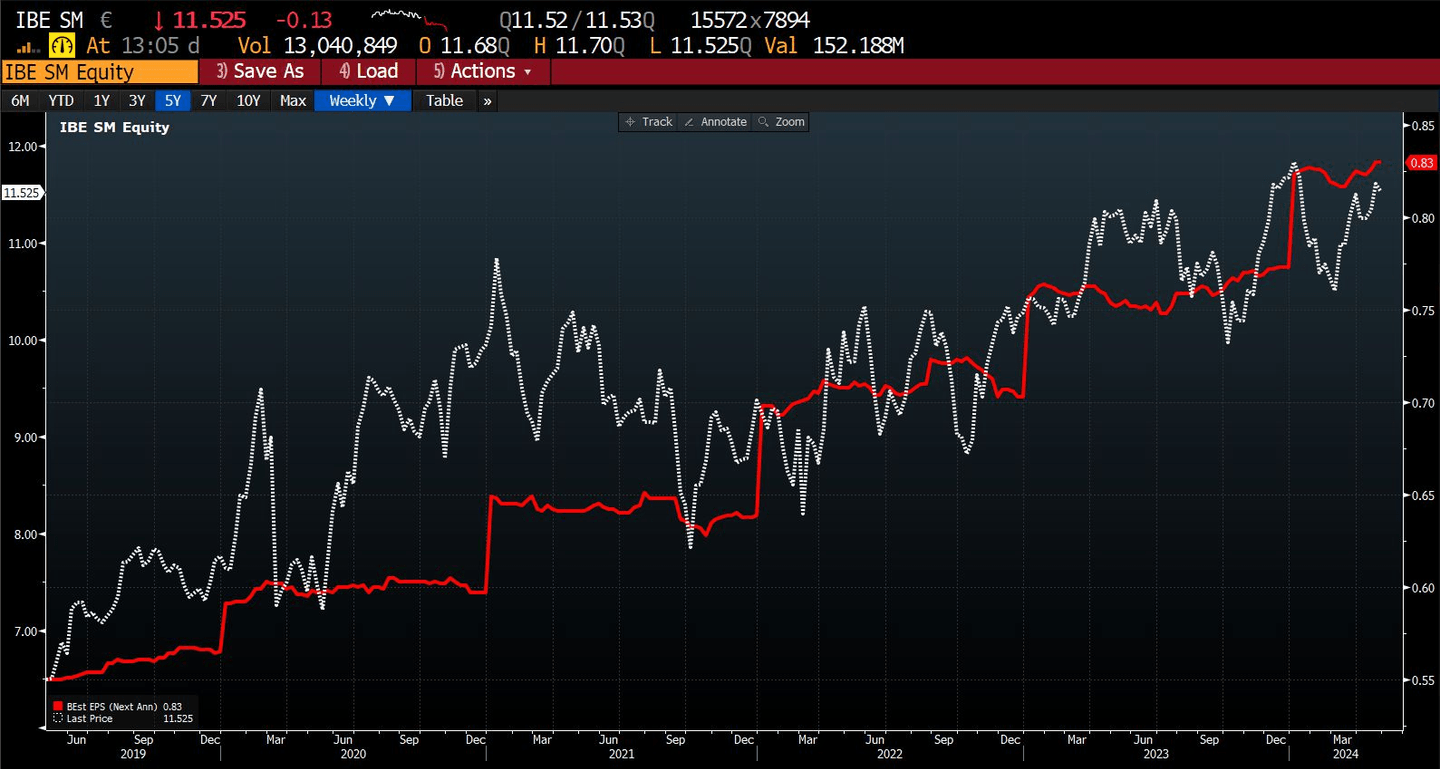Expand the Actions menu
Image resolution: width=1440 pixels, height=769 pixels.
click(481, 71)
